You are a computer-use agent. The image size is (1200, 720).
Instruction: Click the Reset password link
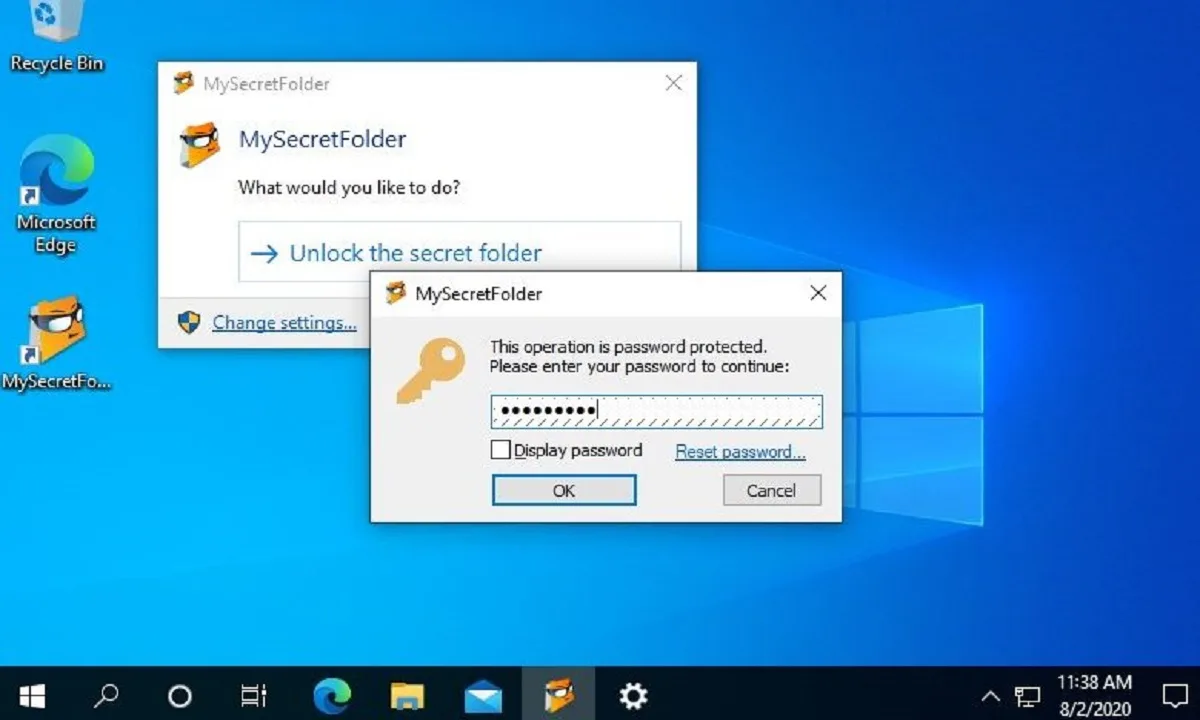[740, 451]
